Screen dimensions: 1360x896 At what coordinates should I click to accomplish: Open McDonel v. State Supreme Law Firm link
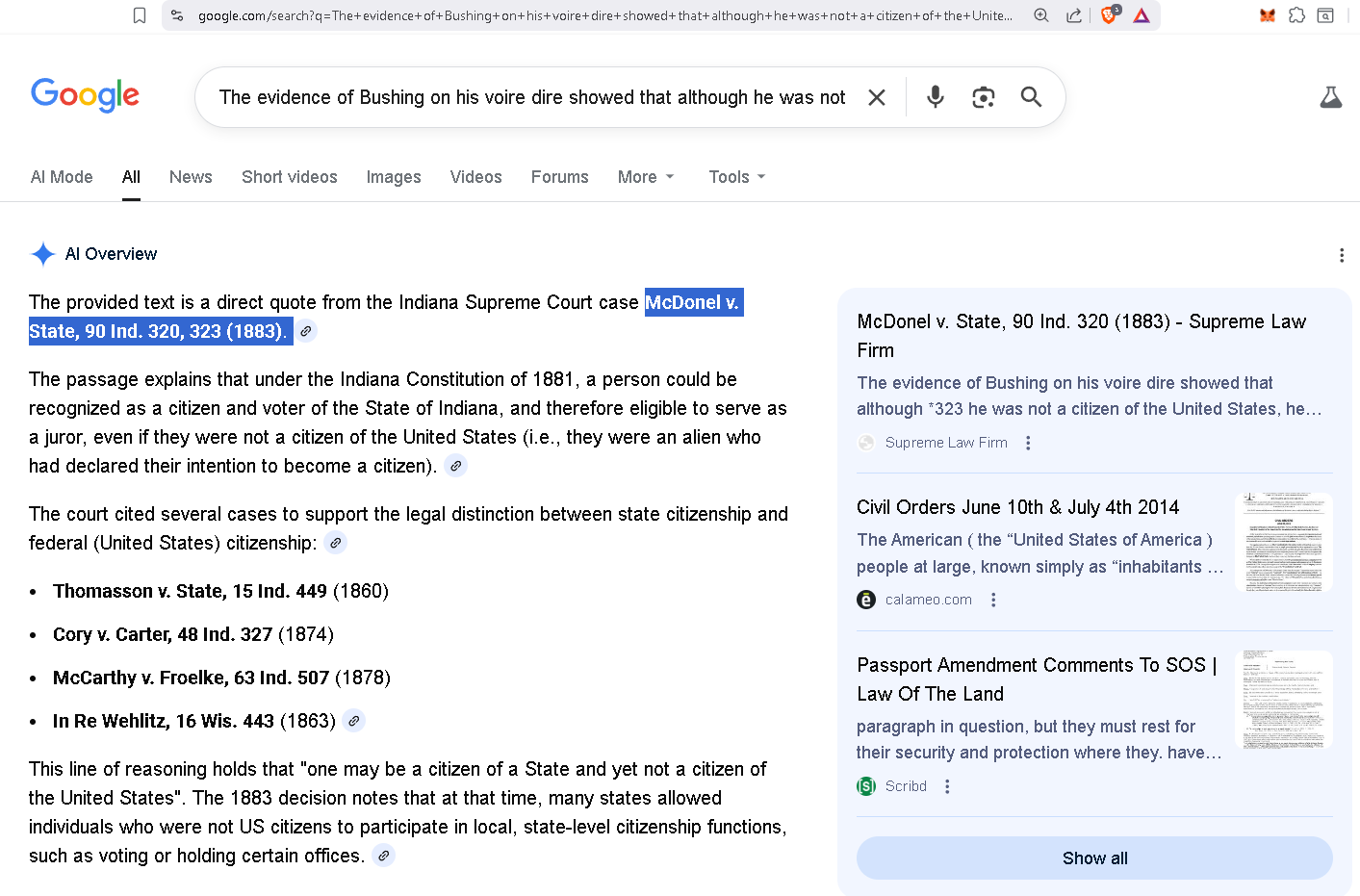(1081, 335)
